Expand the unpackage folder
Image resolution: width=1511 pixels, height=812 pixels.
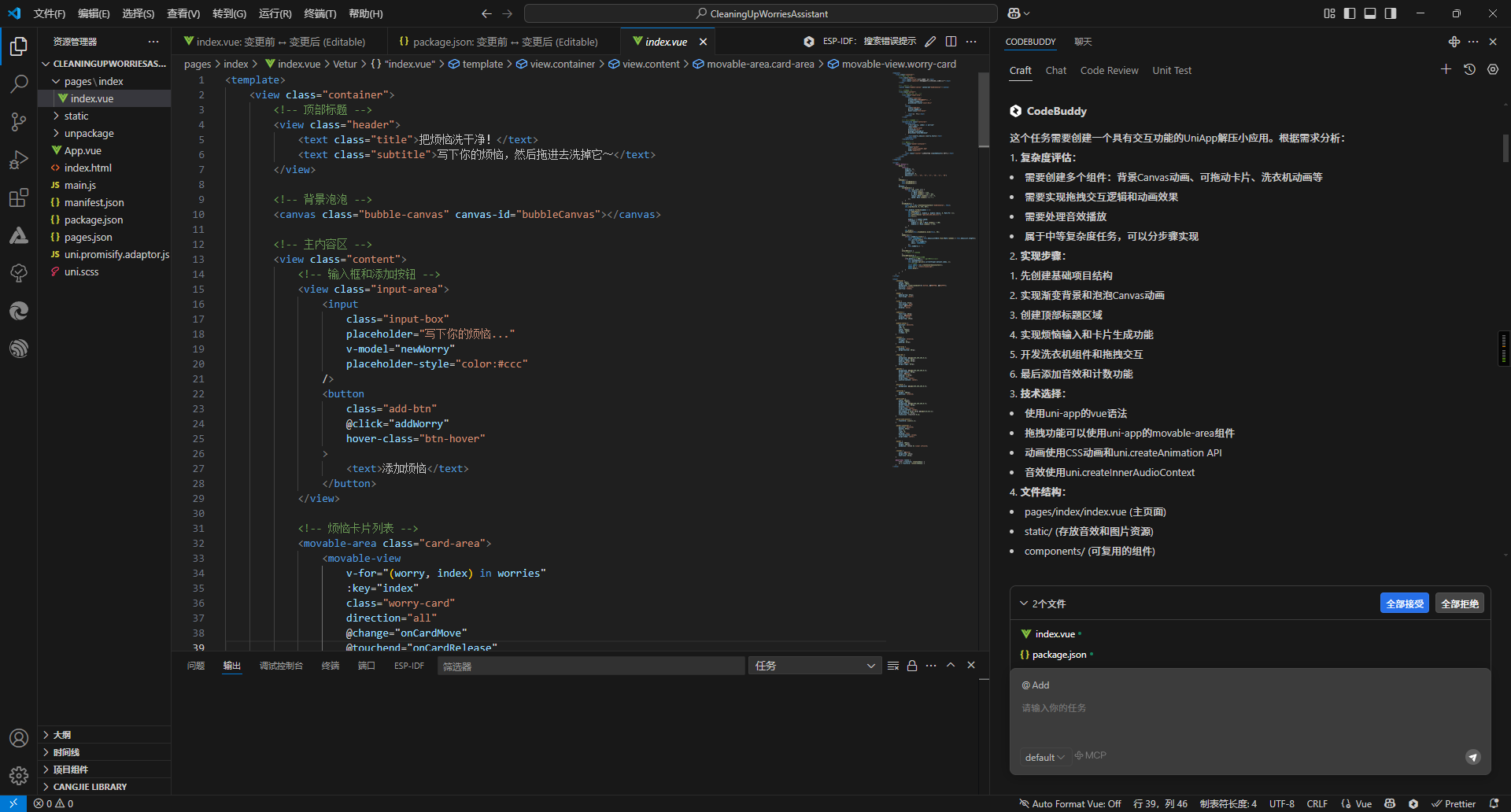[x=105, y=133]
